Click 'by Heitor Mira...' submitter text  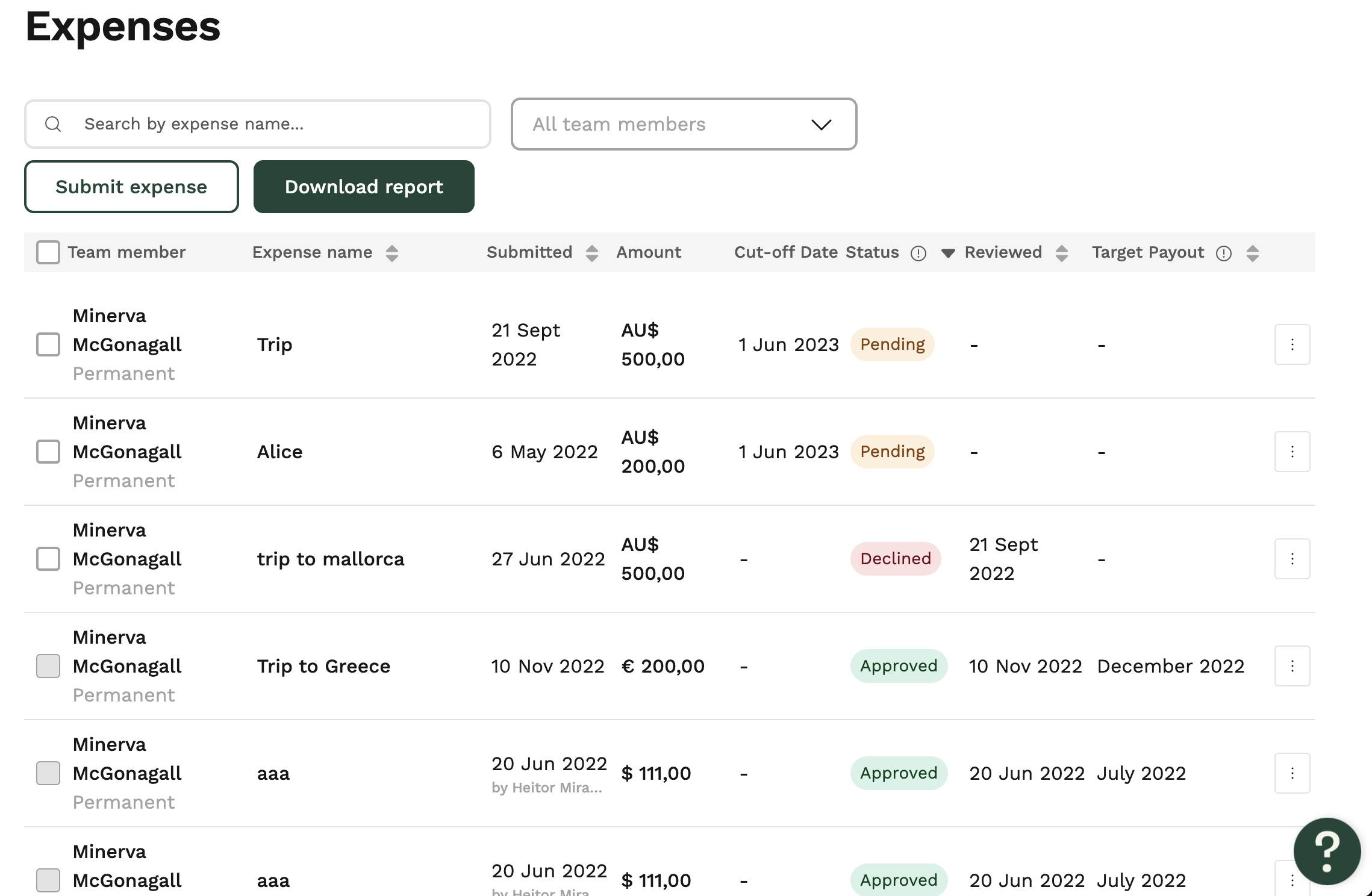[x=547, y=788]
